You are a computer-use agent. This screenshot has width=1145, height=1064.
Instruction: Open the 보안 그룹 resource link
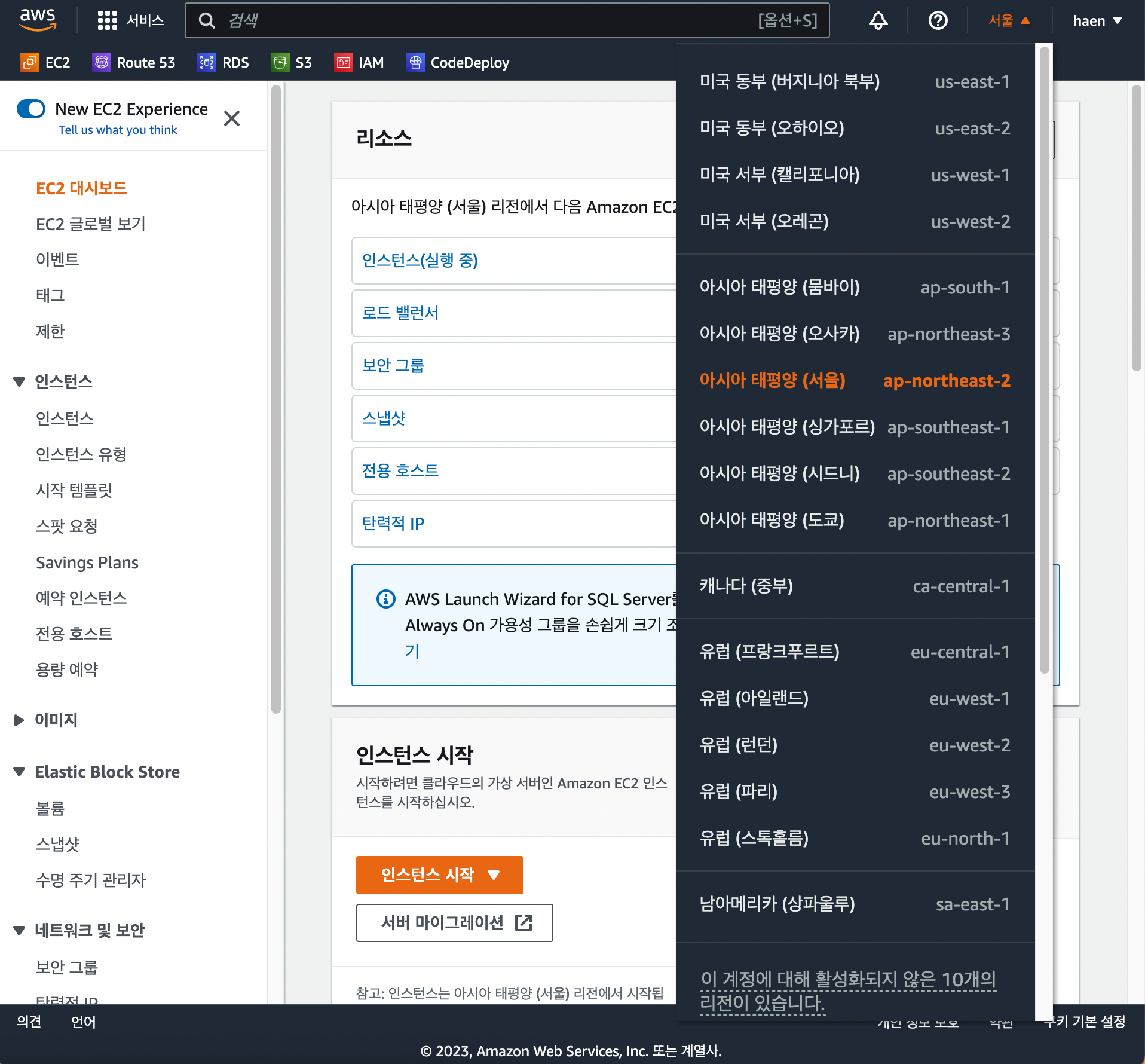(x=393, y=365)
